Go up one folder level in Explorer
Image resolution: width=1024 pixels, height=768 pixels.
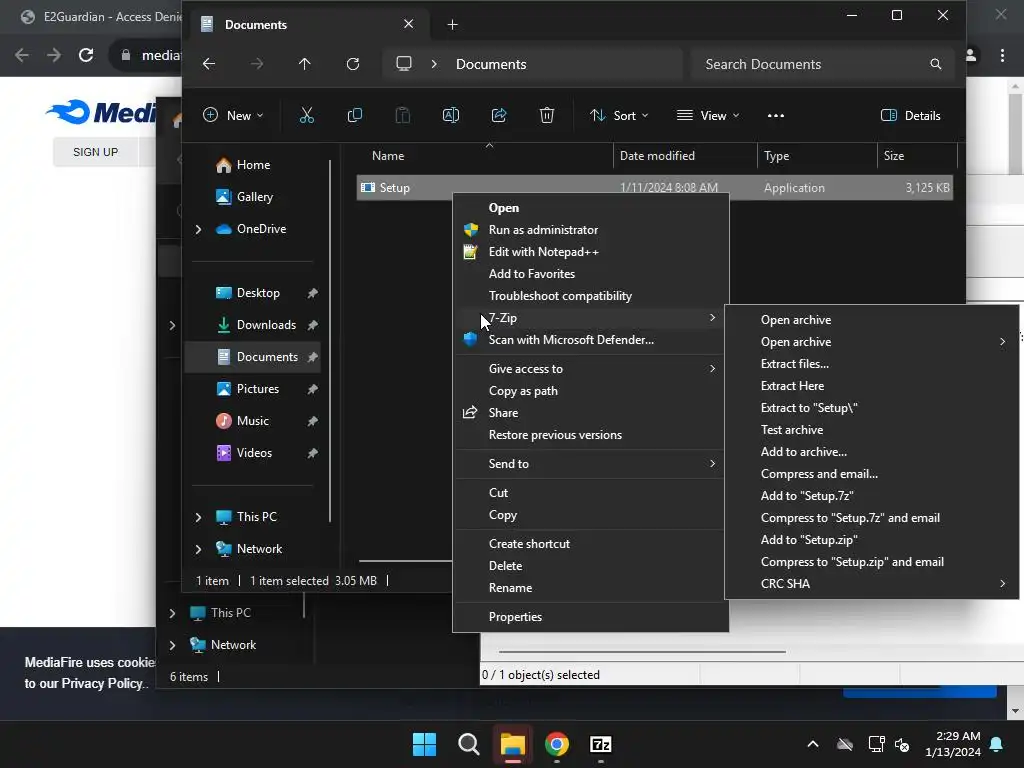point(305,64)
